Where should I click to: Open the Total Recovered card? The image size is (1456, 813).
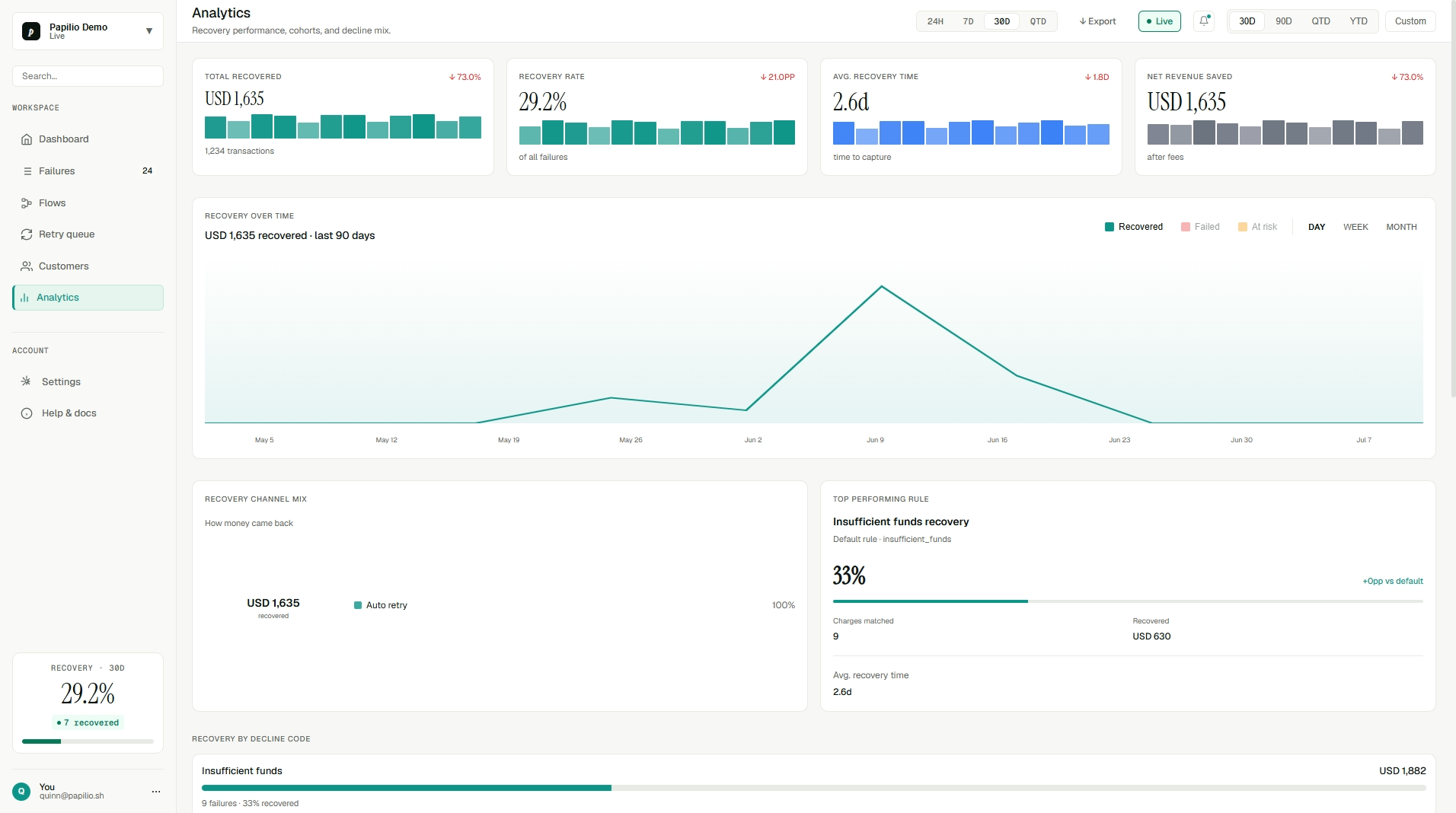(x=343, y=116)
